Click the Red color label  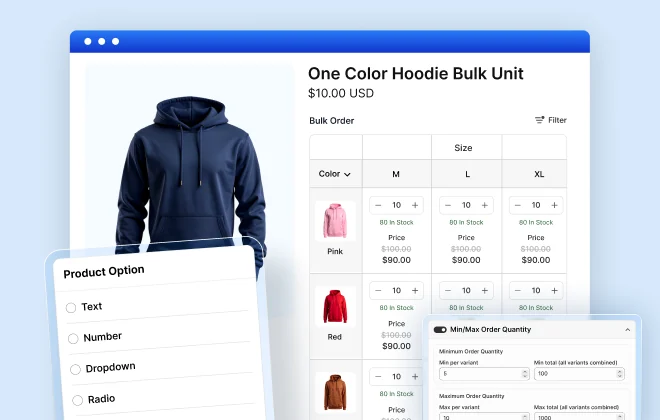[335, 337]
